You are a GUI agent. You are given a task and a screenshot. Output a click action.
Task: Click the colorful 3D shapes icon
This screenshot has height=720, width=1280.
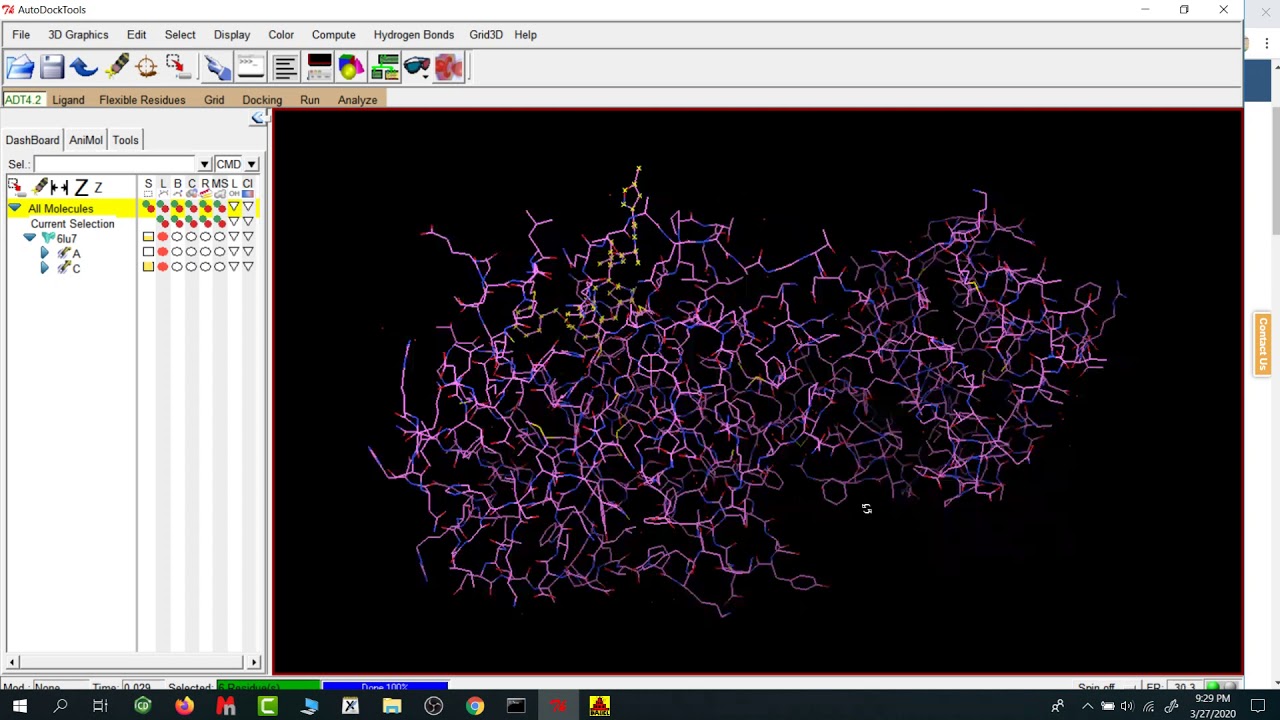[351, 67]
